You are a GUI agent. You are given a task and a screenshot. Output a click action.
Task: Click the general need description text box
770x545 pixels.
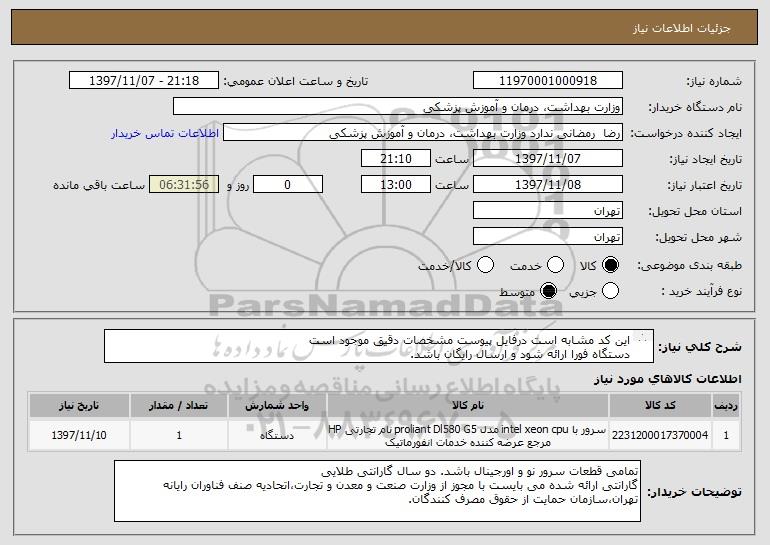(379, 347)
